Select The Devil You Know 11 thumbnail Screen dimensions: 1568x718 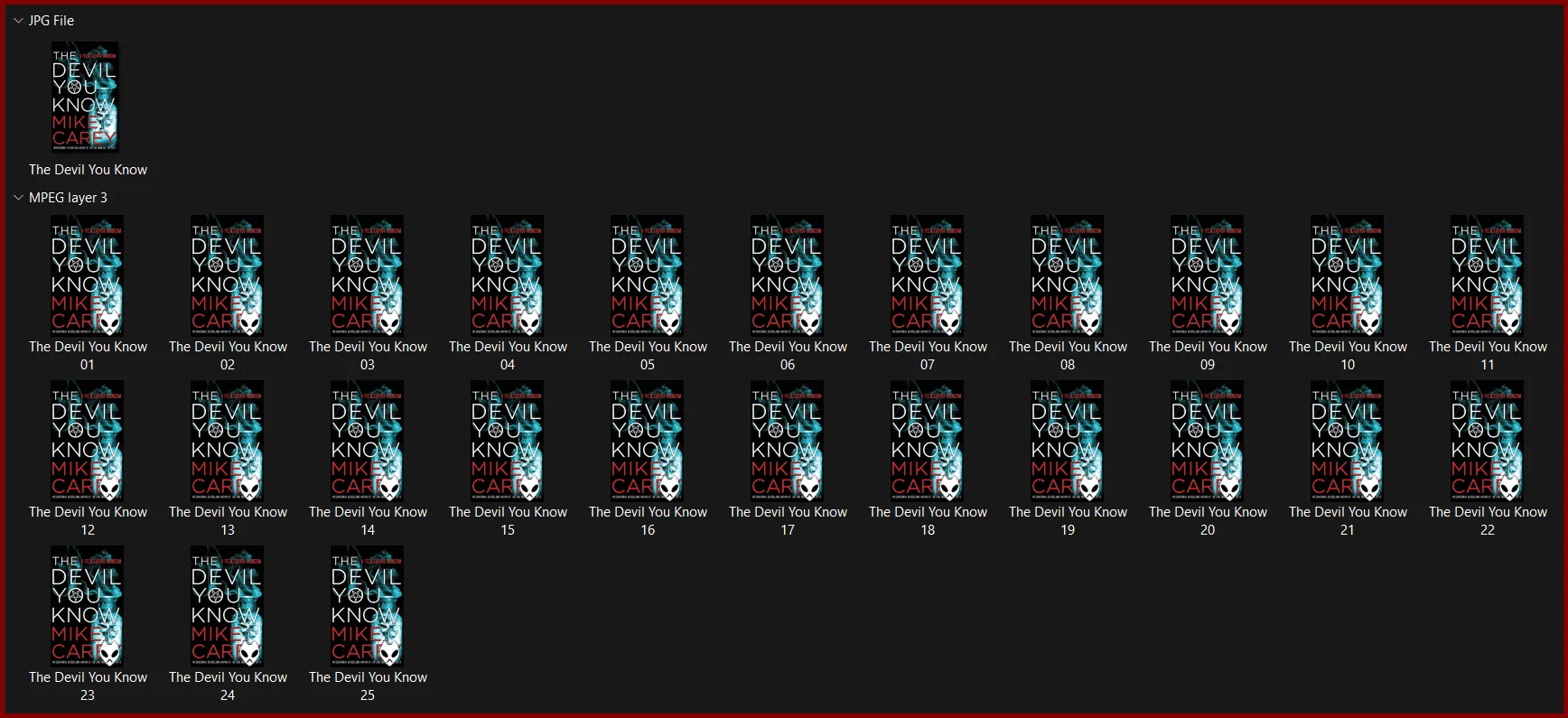pos(1487,275)
